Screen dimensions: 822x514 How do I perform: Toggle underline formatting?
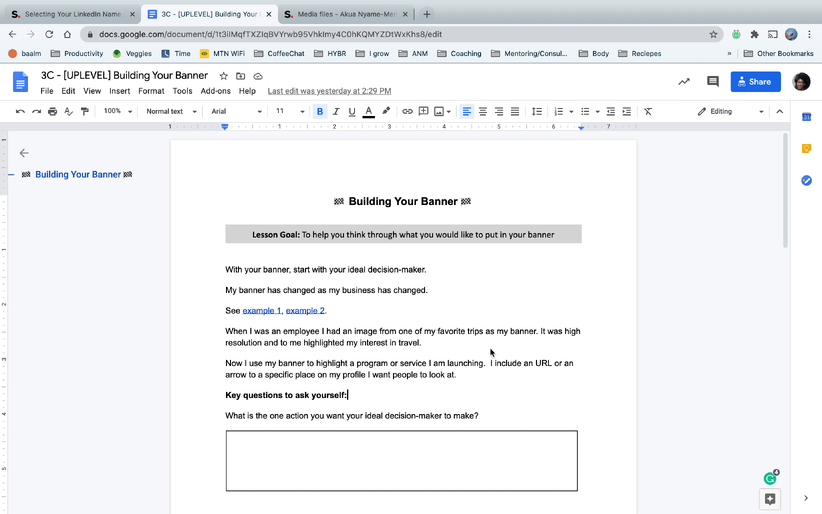click(x=352, y=111)
